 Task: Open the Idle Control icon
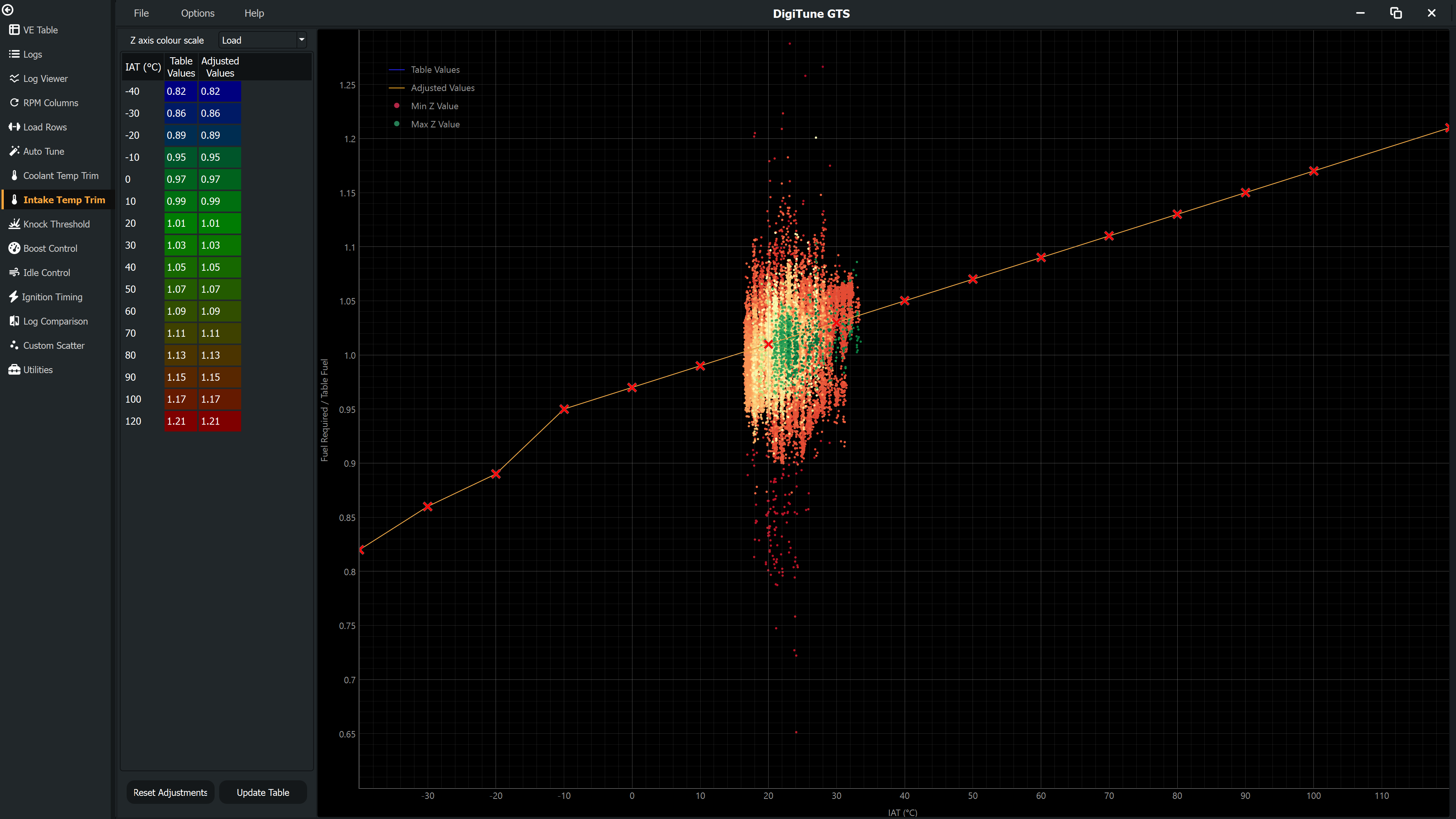click(x=14, y=273)
